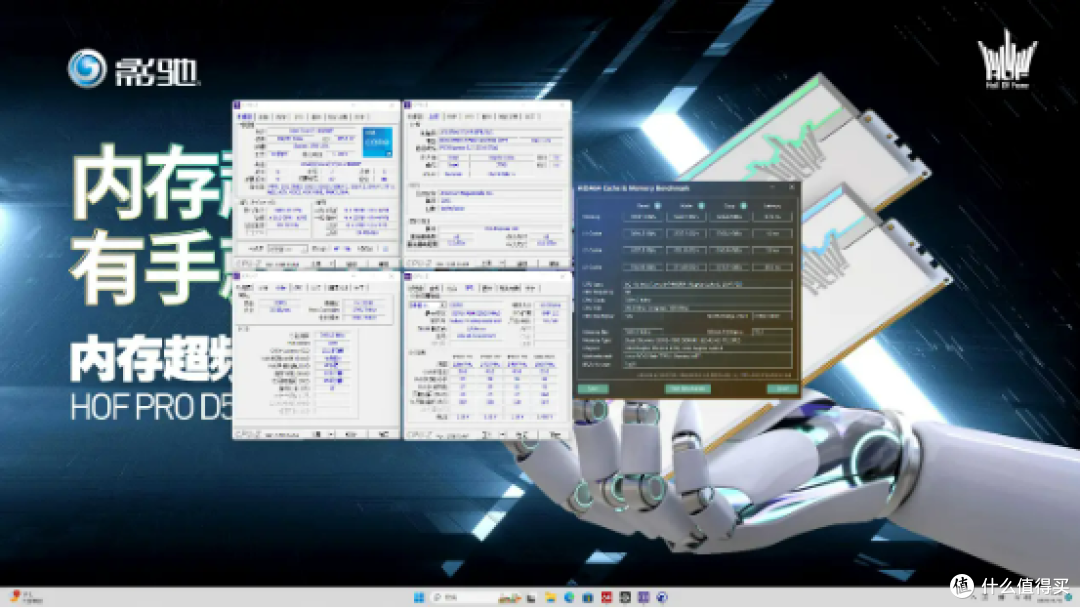The image size is (1080, 609).
Task: Click the Read column info icon in AIDA64
Action: [x=658, y=205]
